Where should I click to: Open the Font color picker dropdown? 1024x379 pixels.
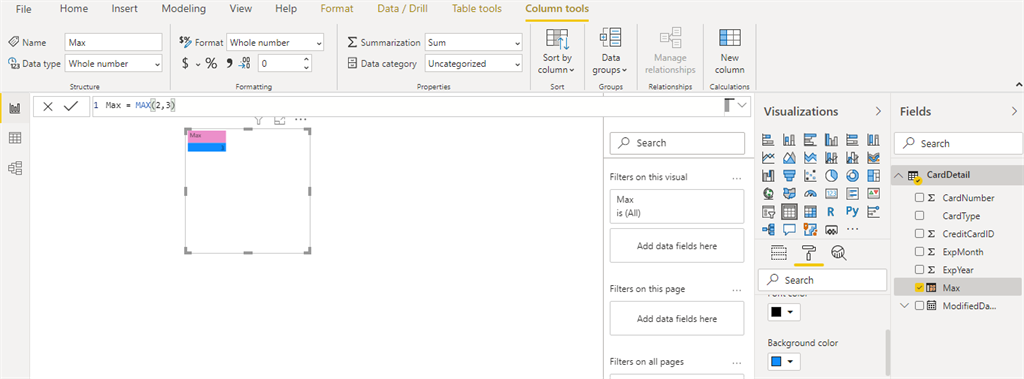pos(784,312)
